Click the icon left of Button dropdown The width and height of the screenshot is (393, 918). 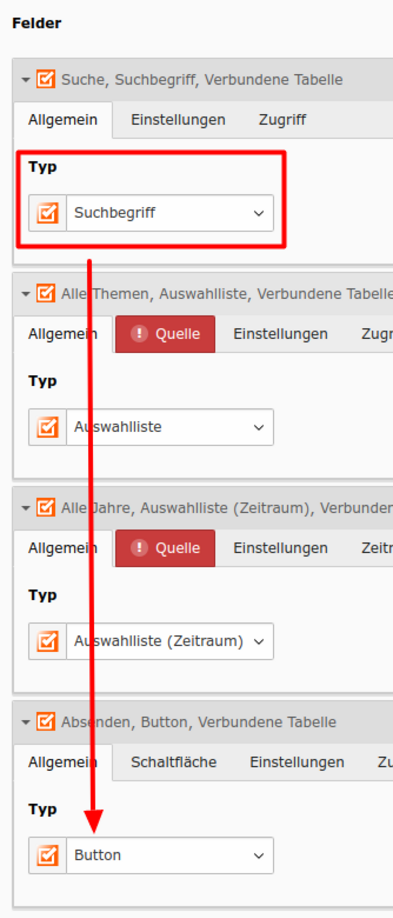click(47, 856)
